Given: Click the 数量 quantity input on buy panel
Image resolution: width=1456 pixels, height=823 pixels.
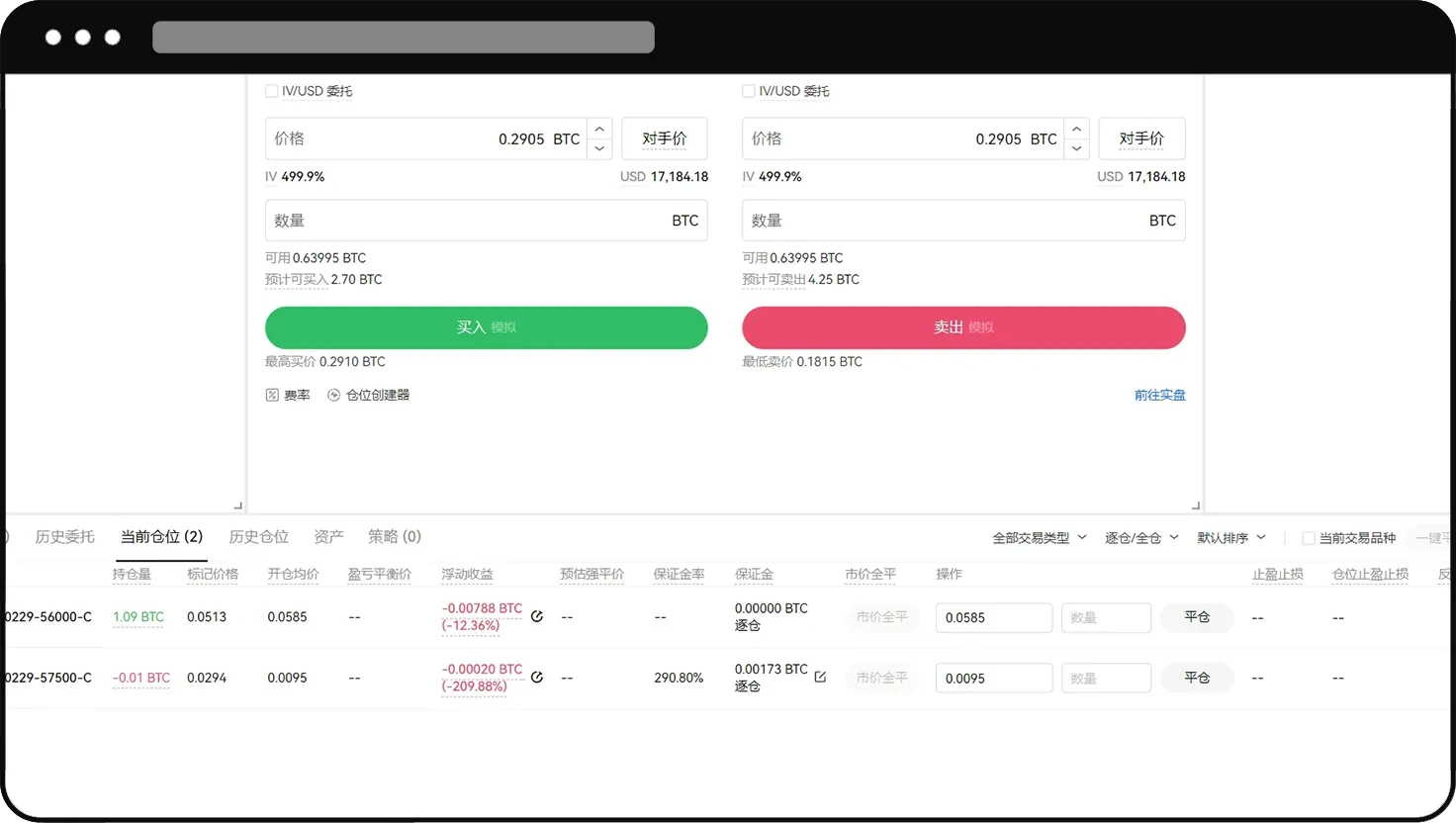Looking at the screenshot, I should point(445,220).
